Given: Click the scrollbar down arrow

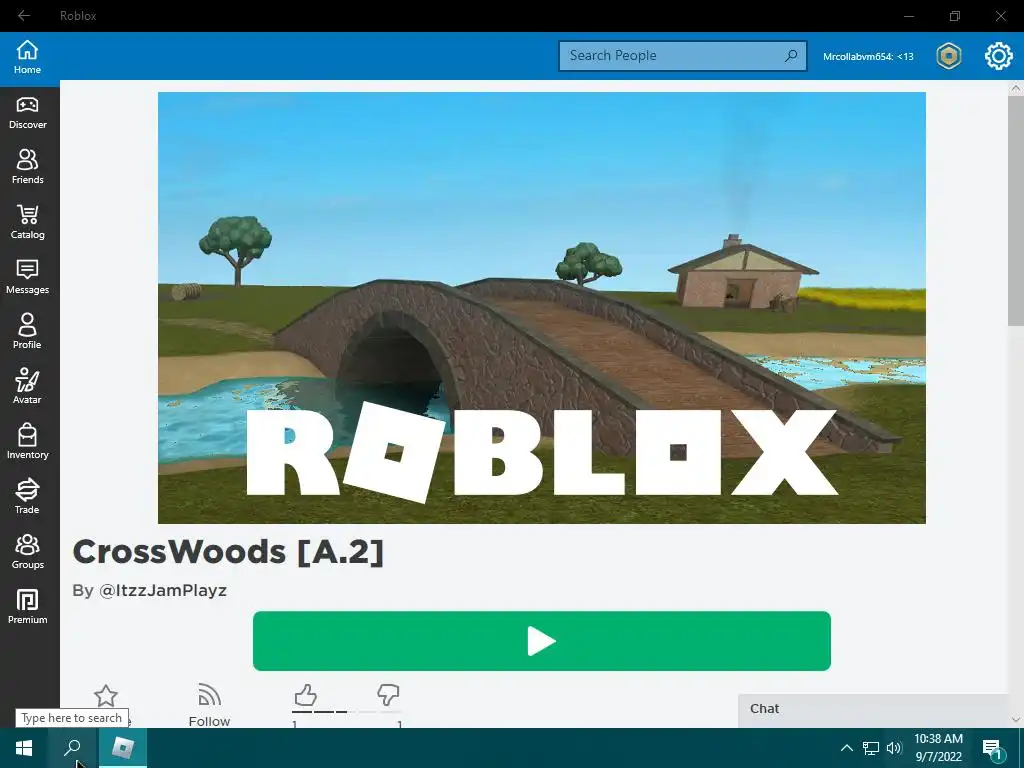Looking at the screenshot, I should pyautogui.click(x=1016, y=719).
